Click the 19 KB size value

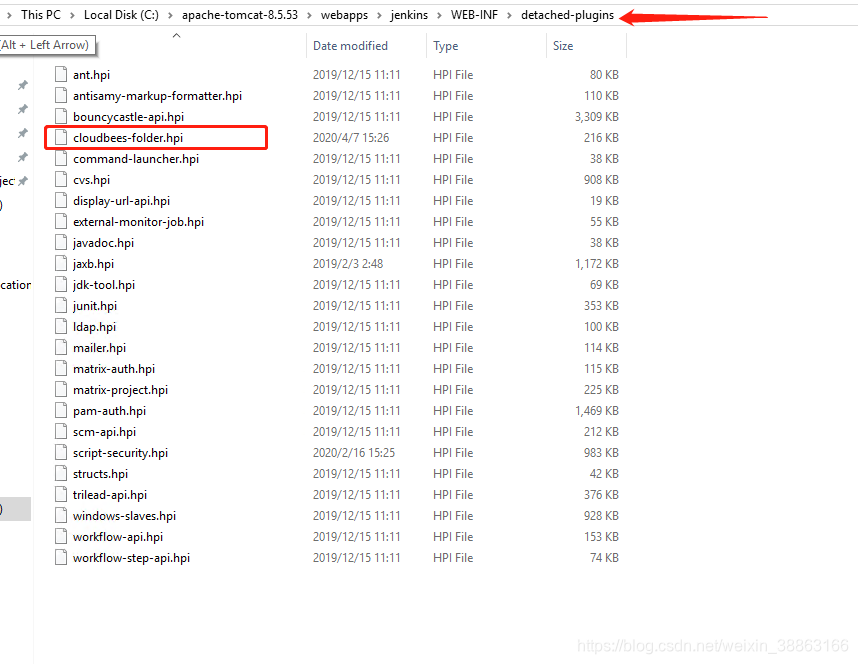604,201
